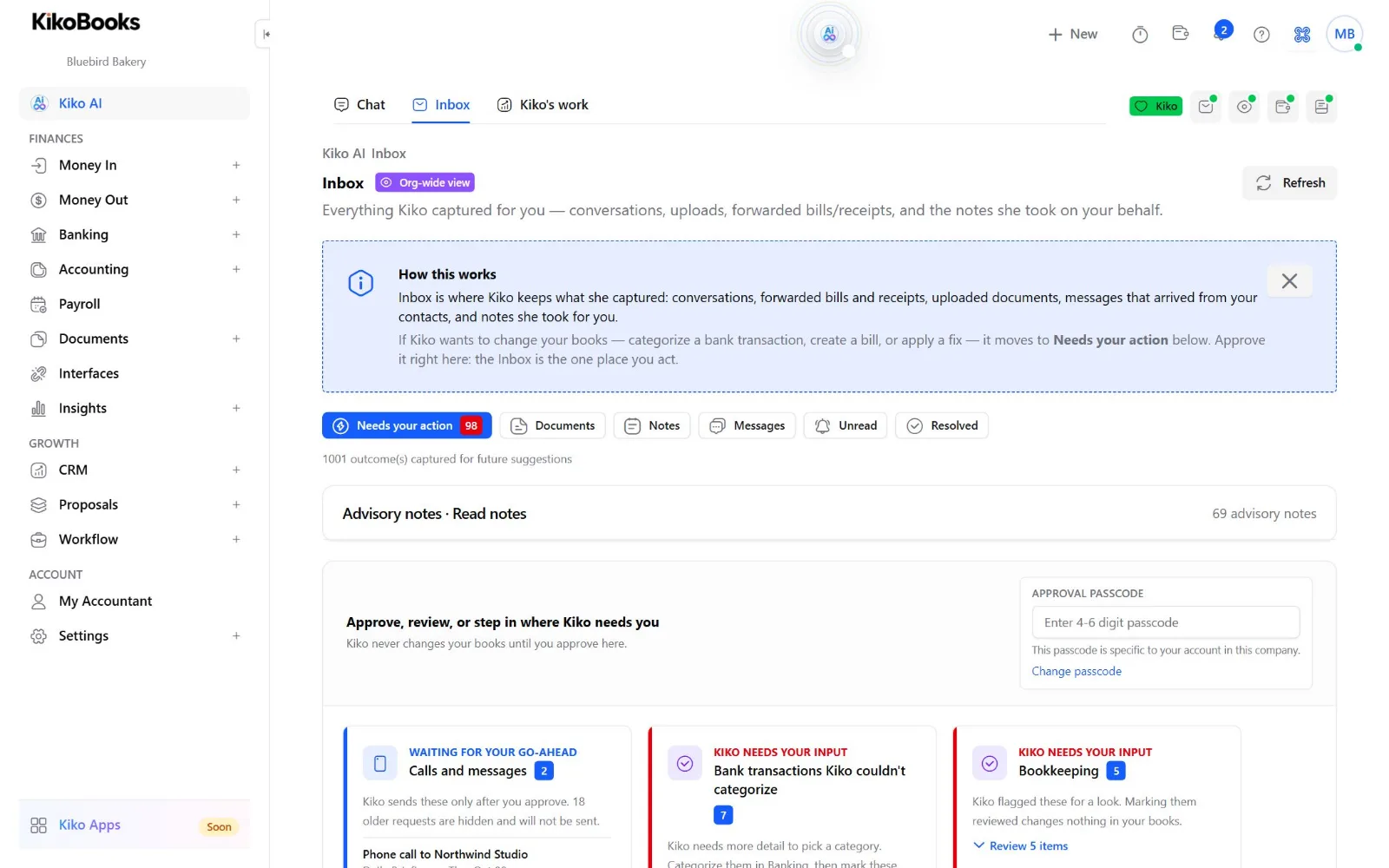Open Kiko AI in the sidebar
This screenshot has height=868, width=1389.
point(135,103)
